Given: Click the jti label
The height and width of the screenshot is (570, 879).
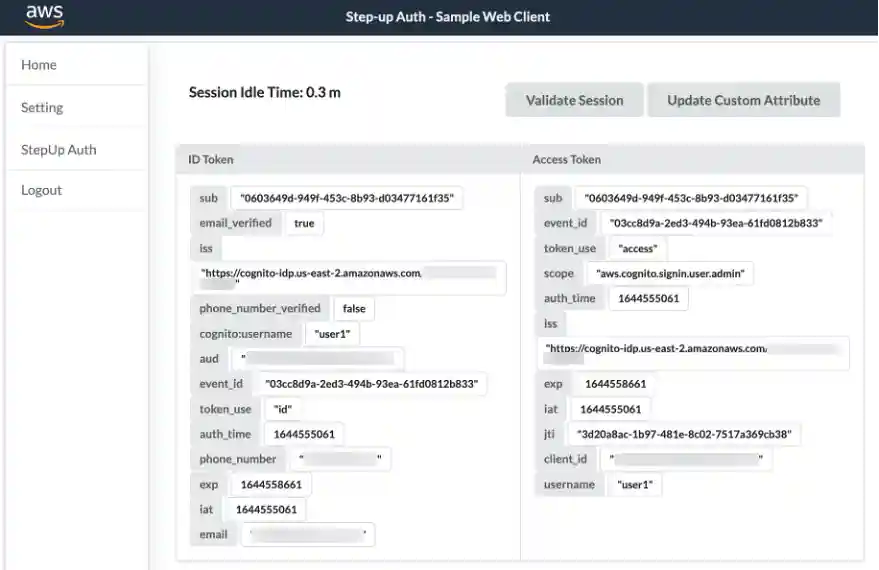Looking at the screenshot, I should (549, 434).
